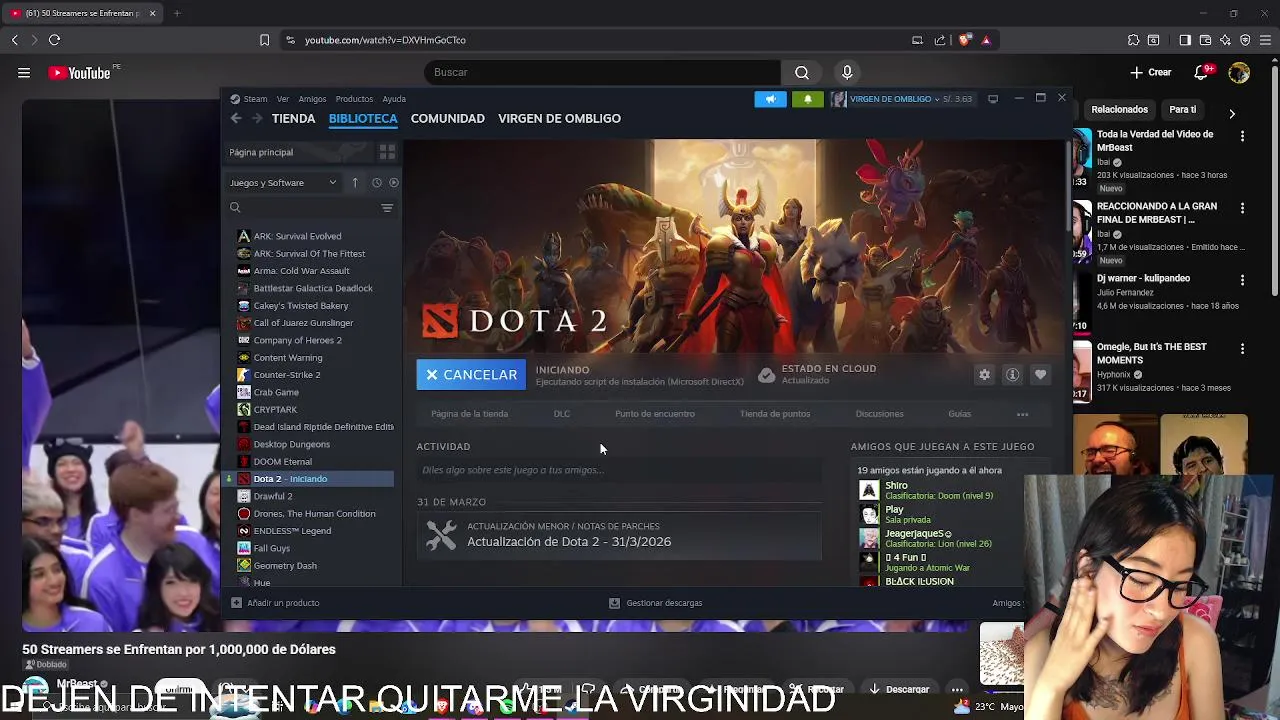The height and width of the screenshot is (720, 1280).
Task: Show next related filter chips arrow
Action: tap(1232, 113)
